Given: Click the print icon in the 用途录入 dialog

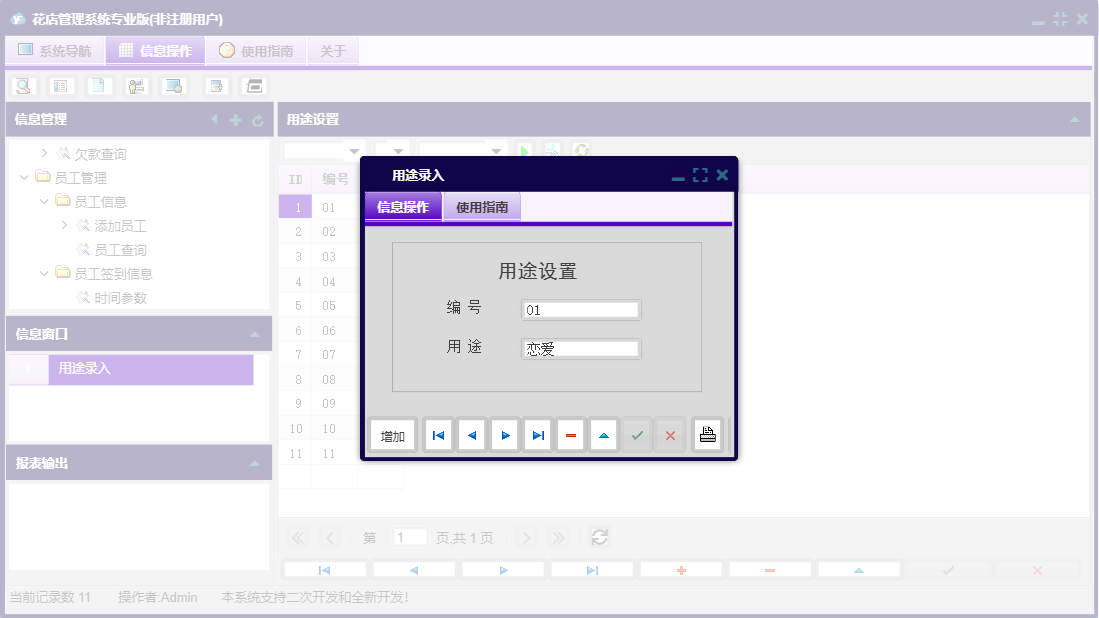Looking at the screenshot, I should (708, 434).
